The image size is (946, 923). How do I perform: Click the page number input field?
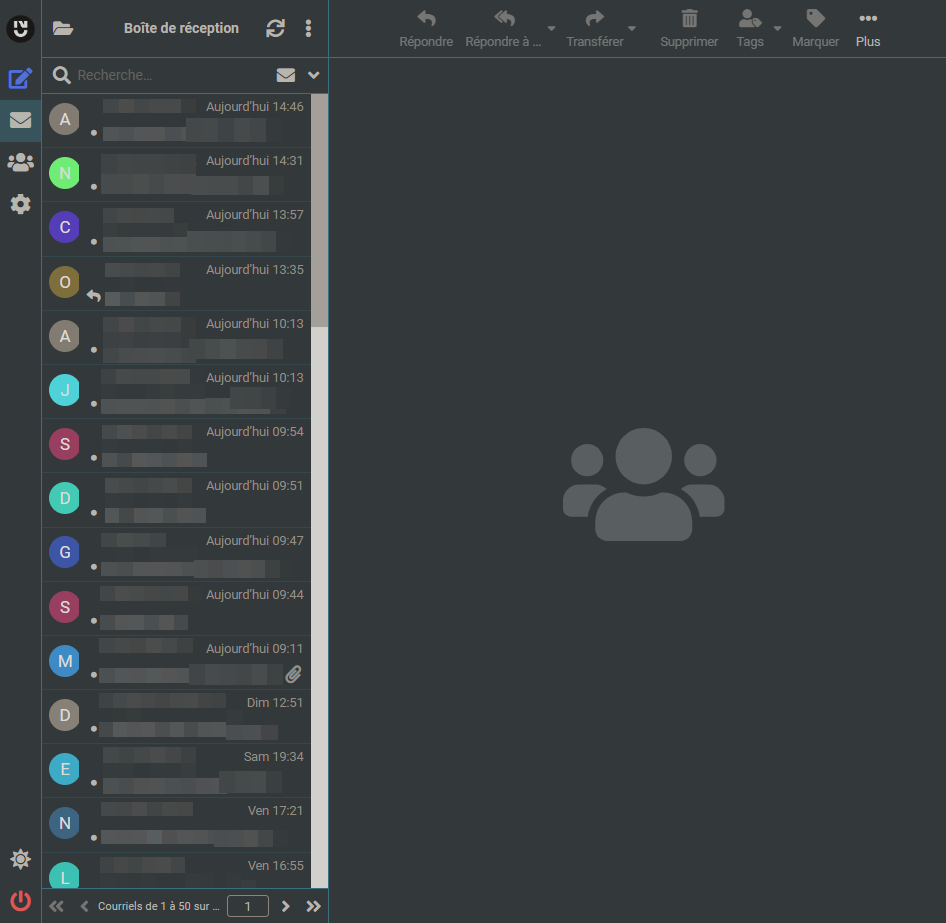click(x=247, y=906)
